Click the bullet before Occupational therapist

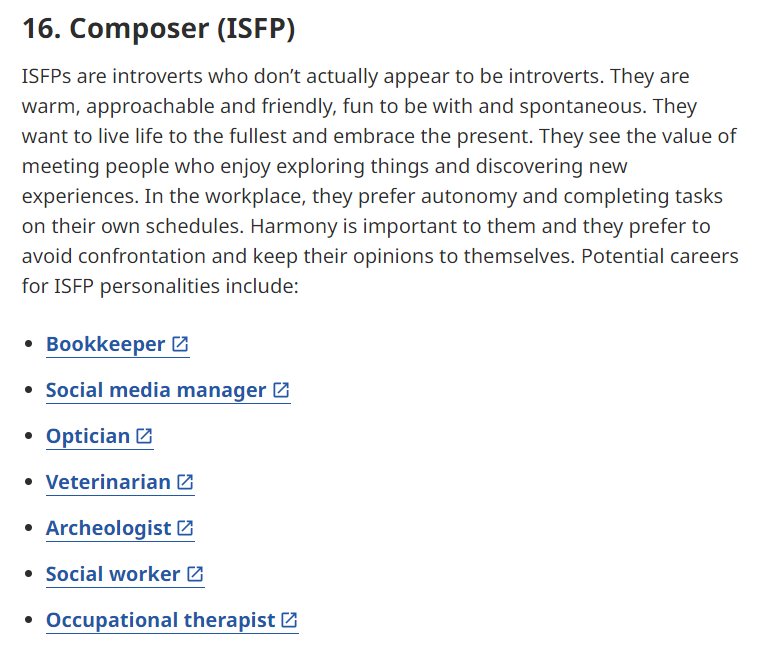29,620
